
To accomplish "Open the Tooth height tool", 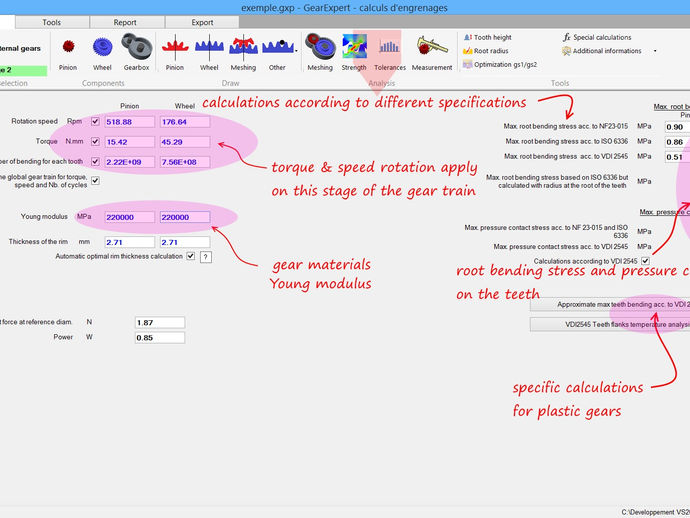I will [488, 37].
